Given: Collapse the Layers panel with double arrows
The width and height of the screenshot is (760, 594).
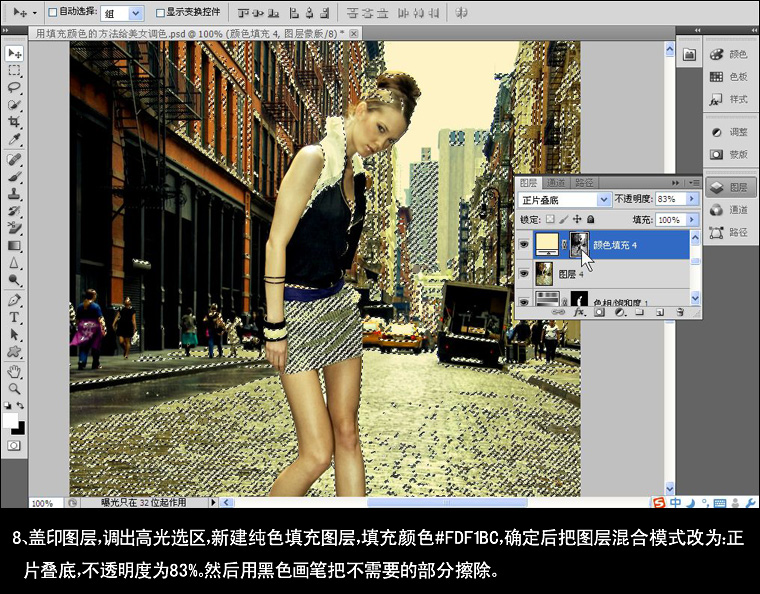Looking at the screenshot, I should coord(675,183).
